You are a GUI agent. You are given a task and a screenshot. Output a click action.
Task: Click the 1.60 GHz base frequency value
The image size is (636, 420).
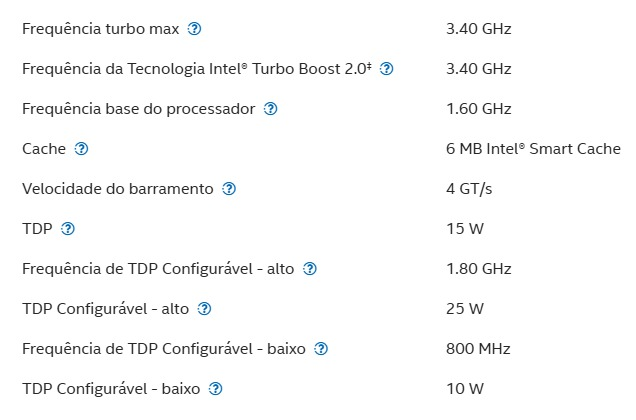coord(478,109)
